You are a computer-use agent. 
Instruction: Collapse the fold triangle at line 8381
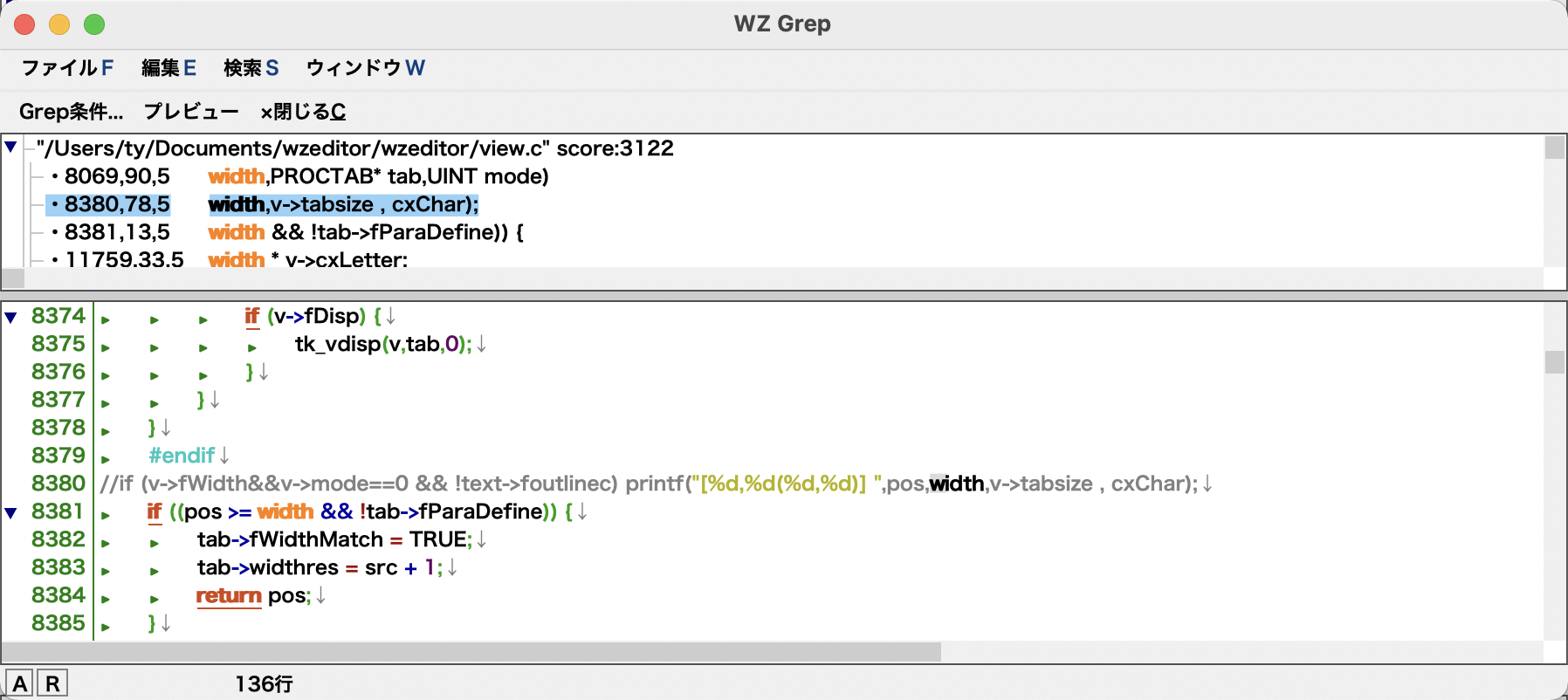[x=10, y=512]
